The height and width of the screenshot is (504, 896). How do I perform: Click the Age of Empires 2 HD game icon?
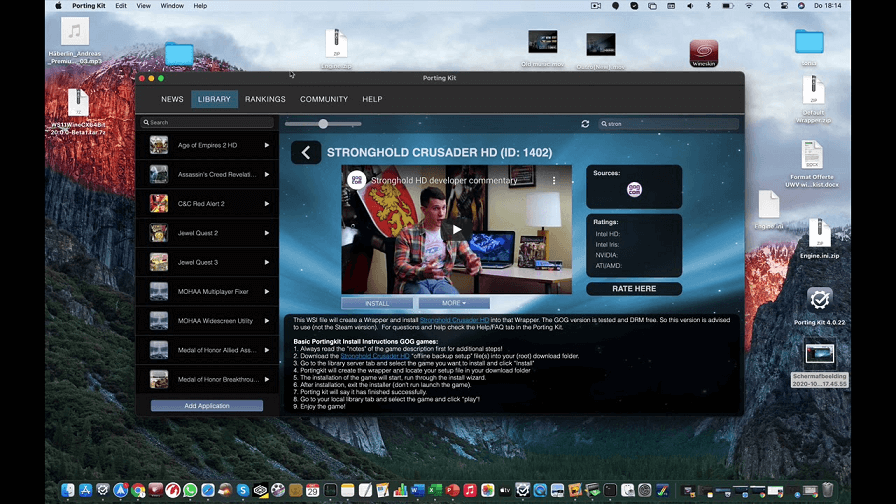159,145
